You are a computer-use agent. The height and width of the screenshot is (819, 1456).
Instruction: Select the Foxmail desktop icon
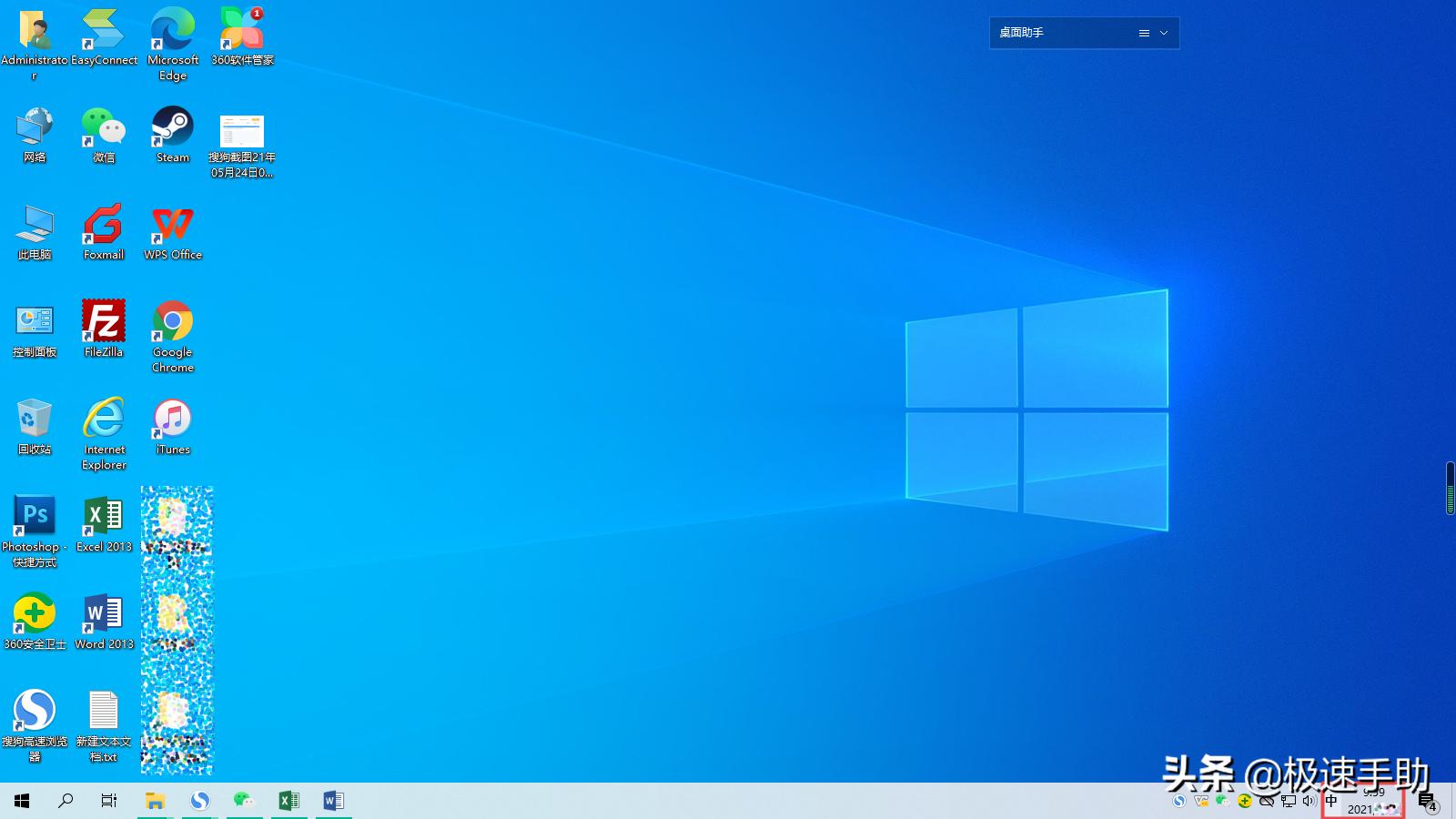coord(104,225)
